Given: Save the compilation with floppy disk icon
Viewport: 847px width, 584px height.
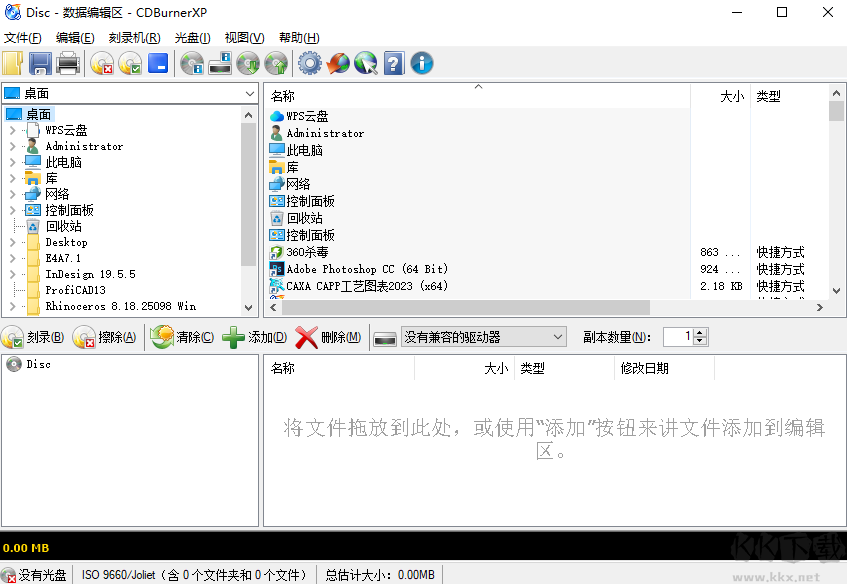Looking at the screenshot, I should click(x=41, y=63).
